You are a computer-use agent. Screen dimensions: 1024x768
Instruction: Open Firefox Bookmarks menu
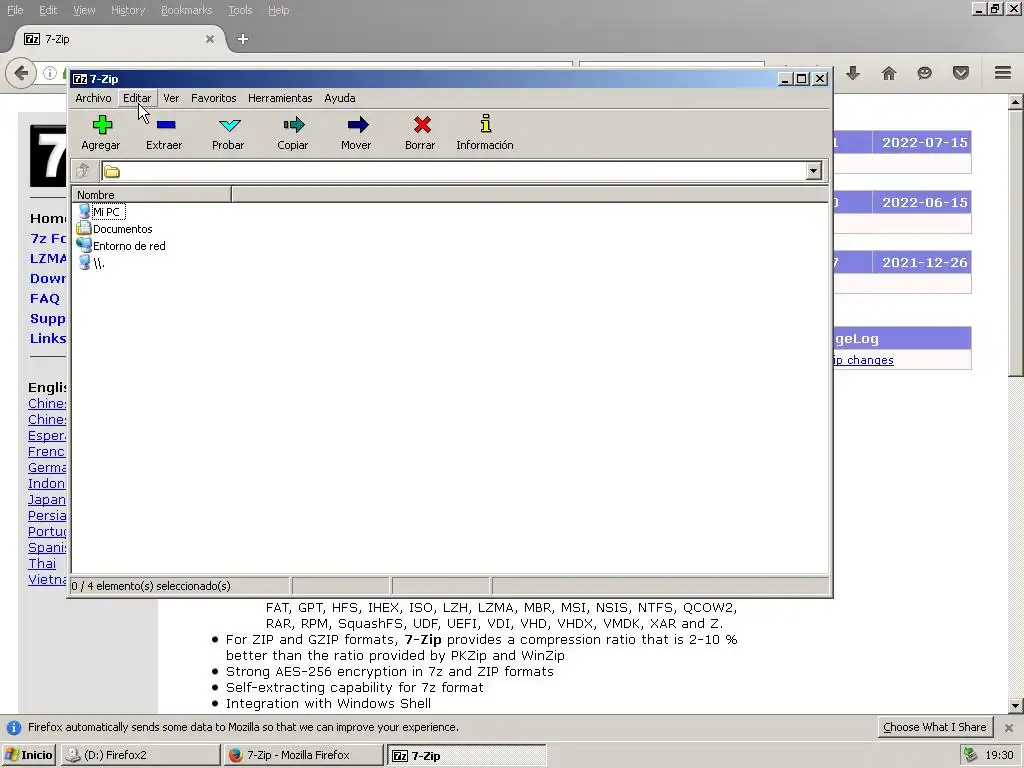pos(187,10)
